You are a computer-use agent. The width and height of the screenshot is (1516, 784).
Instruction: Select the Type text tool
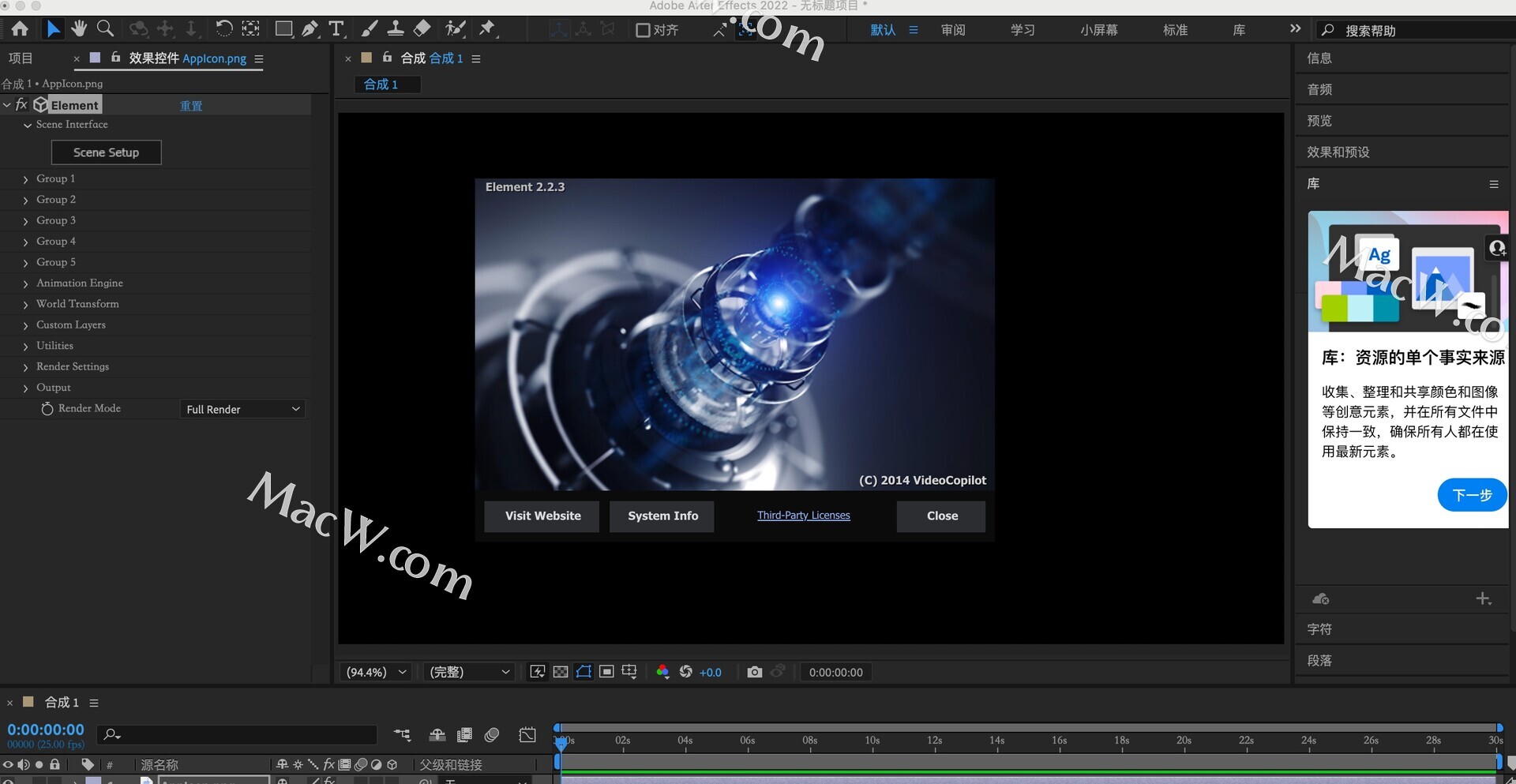pyautogui.click(x=337, y=29)
